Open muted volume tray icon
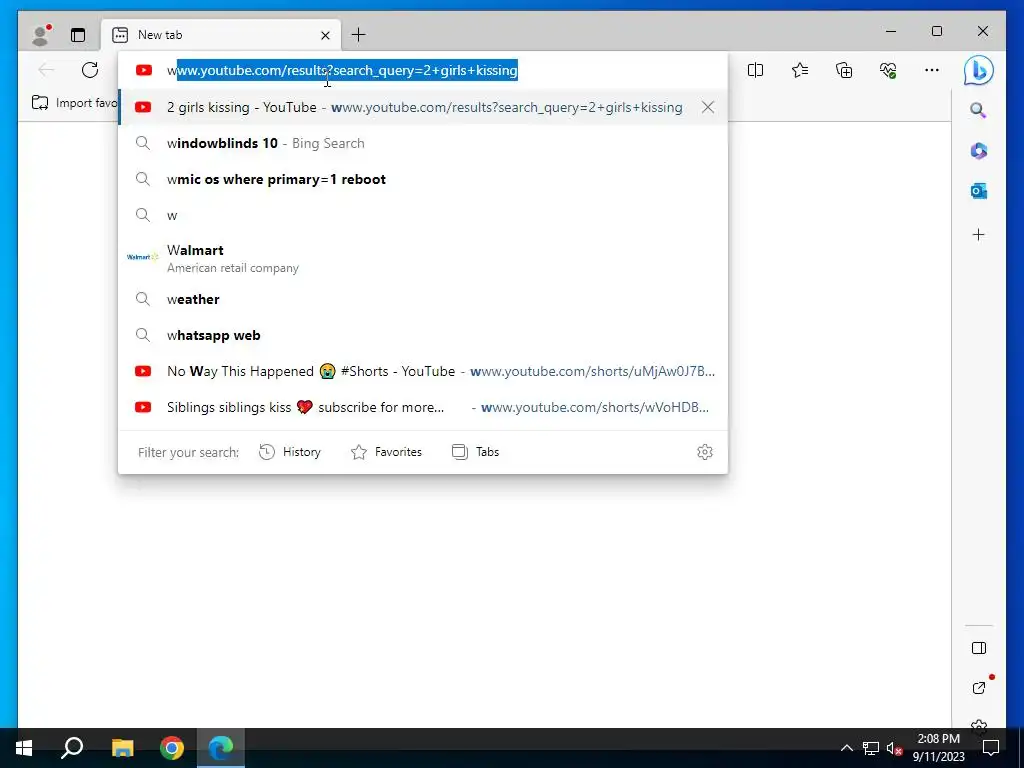Screen dimensions: 1024x768 (x=894, y=748)
